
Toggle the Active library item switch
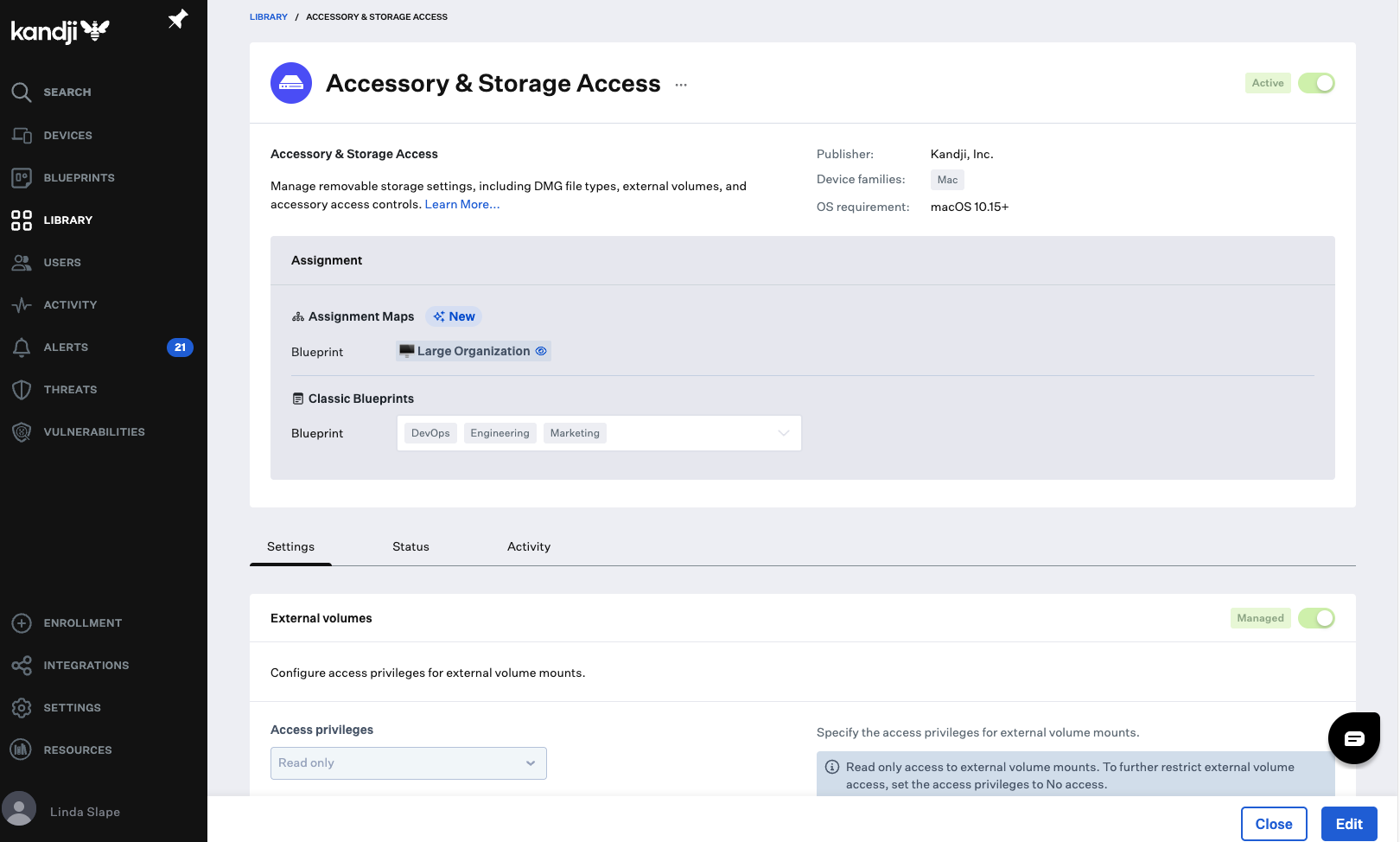[1316, 83]
